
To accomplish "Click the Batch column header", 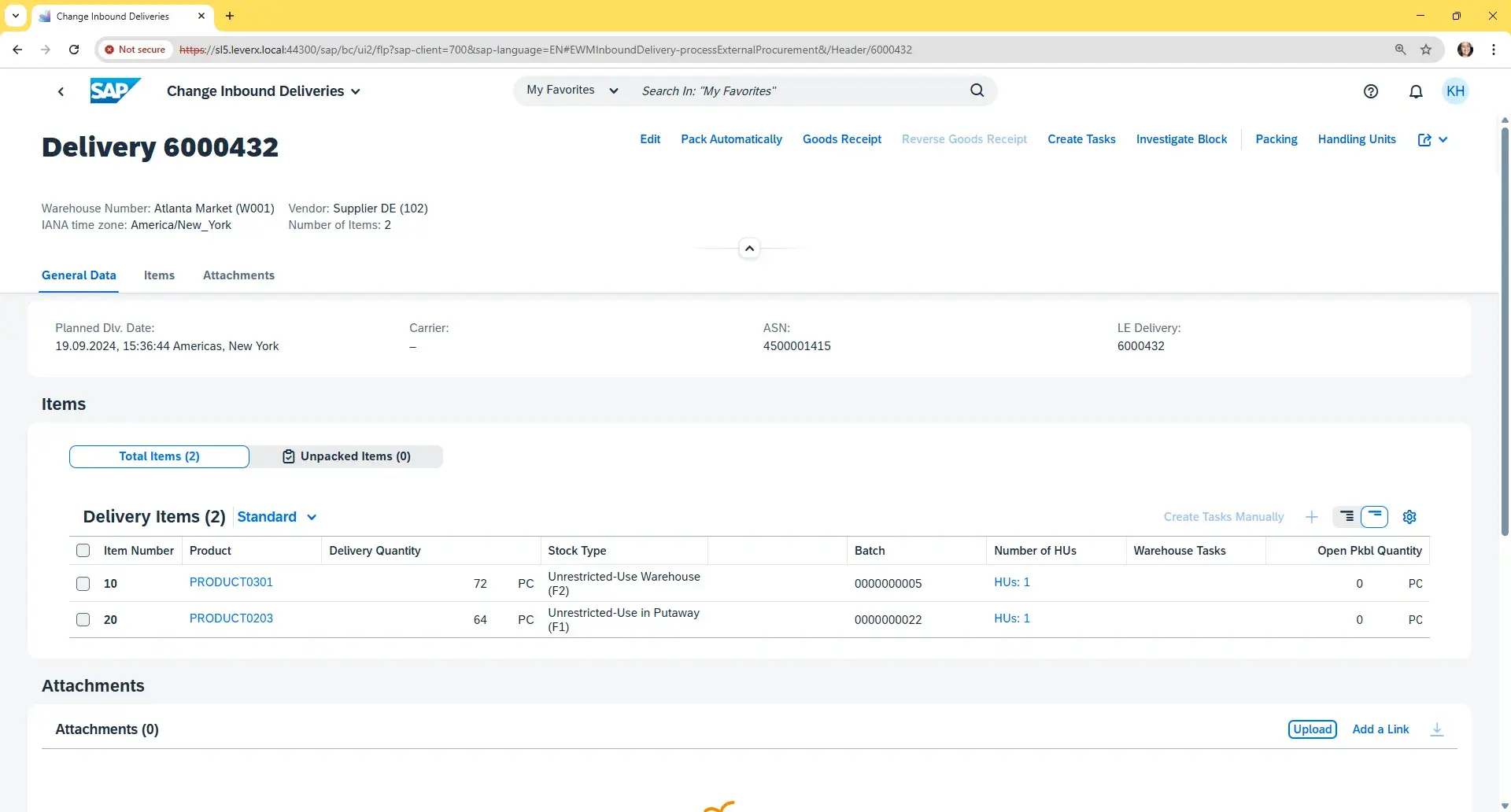I will (x=916, y=551).
